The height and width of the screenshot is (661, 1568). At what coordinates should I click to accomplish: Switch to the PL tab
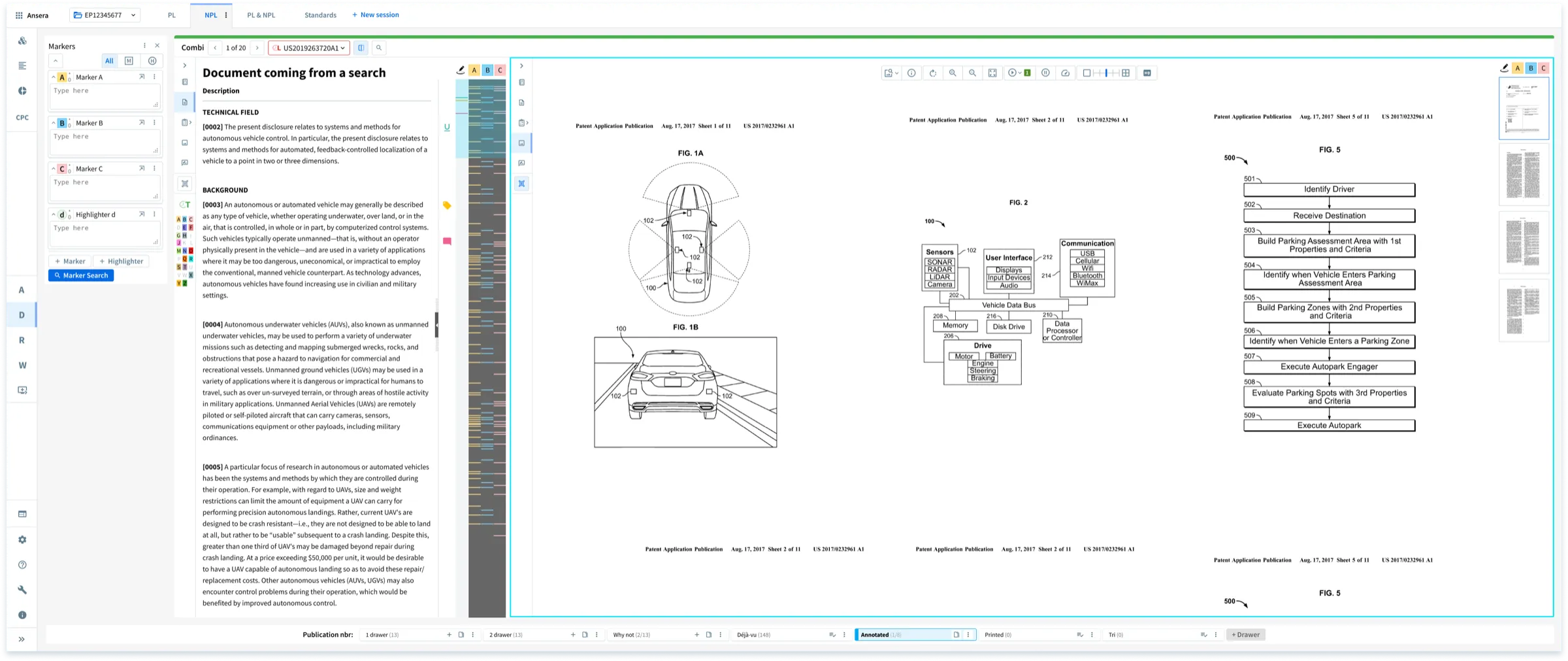click(172, 15)
